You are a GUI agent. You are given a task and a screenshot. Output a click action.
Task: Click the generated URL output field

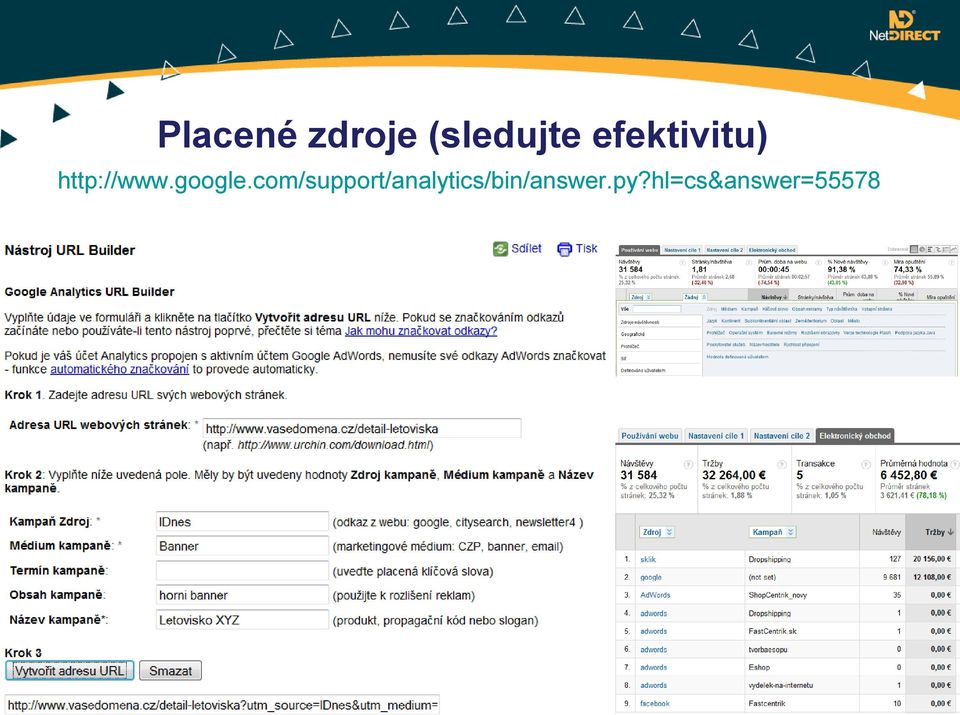222,705
